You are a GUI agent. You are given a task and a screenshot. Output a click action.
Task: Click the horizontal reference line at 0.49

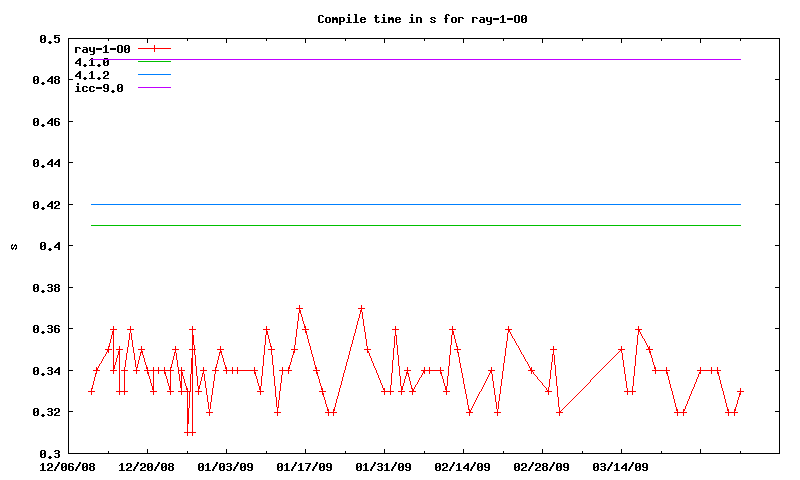pos(450,59)
